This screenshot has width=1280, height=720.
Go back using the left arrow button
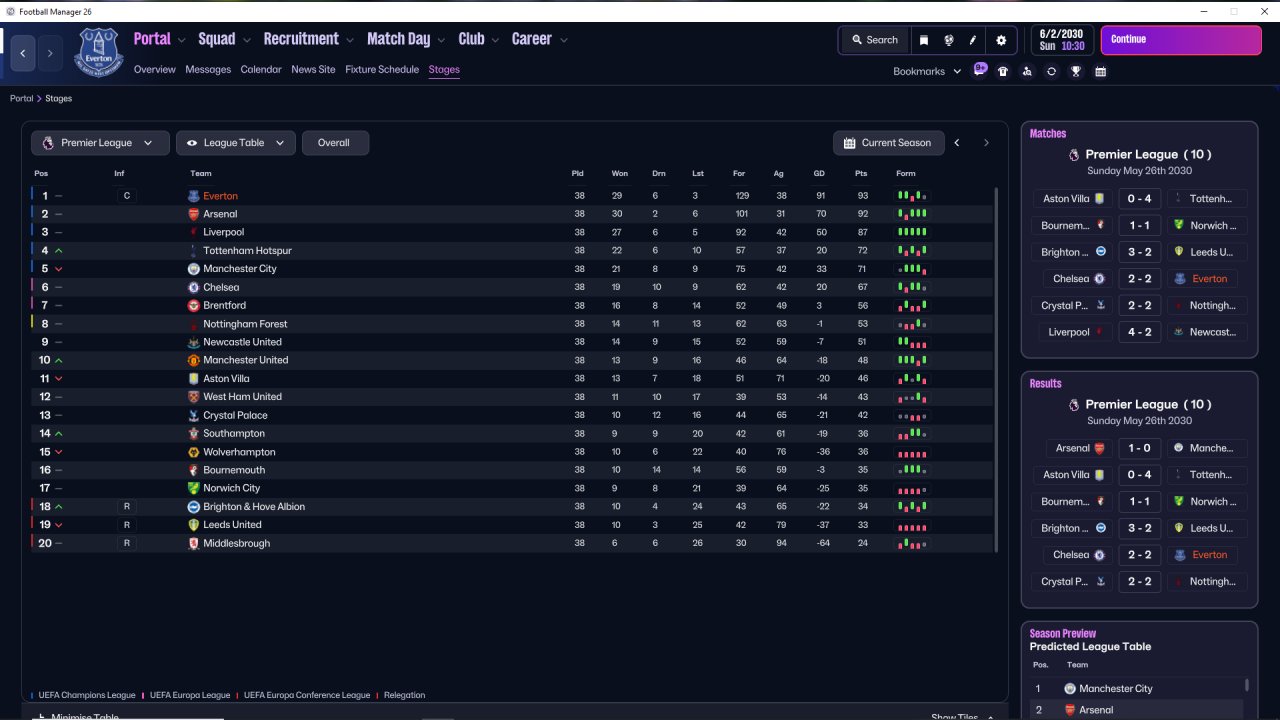click(23, 53)
